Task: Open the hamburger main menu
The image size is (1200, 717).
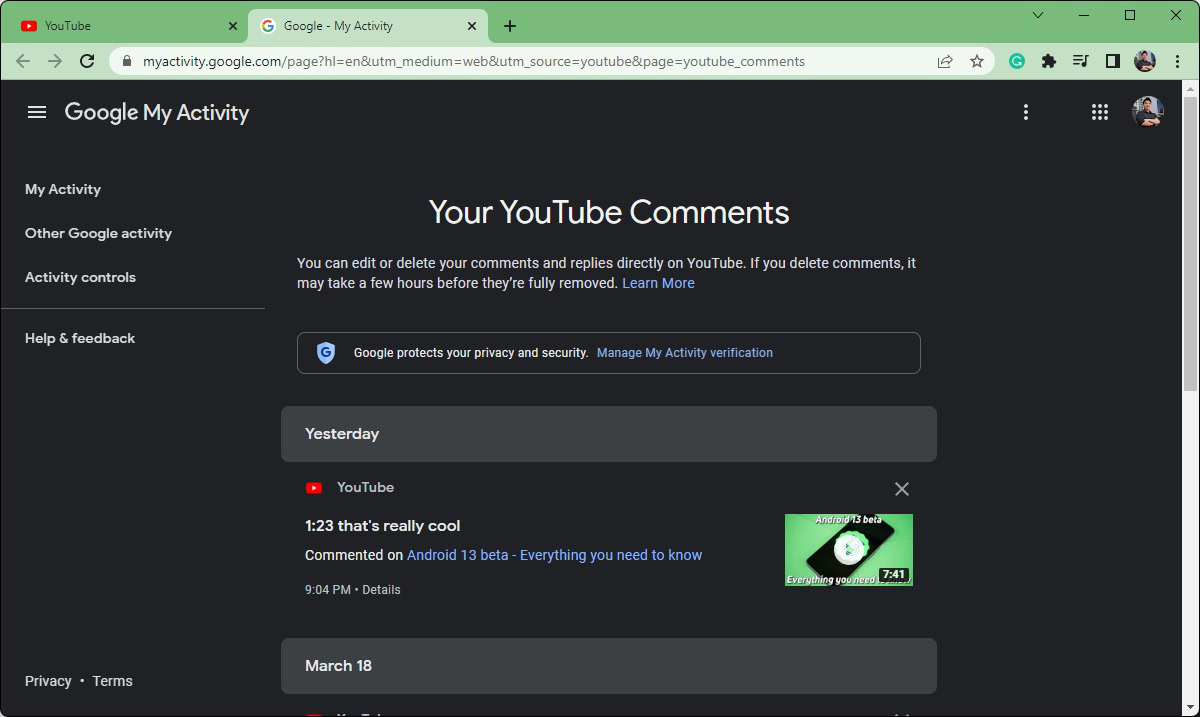Action: (37, 112)
